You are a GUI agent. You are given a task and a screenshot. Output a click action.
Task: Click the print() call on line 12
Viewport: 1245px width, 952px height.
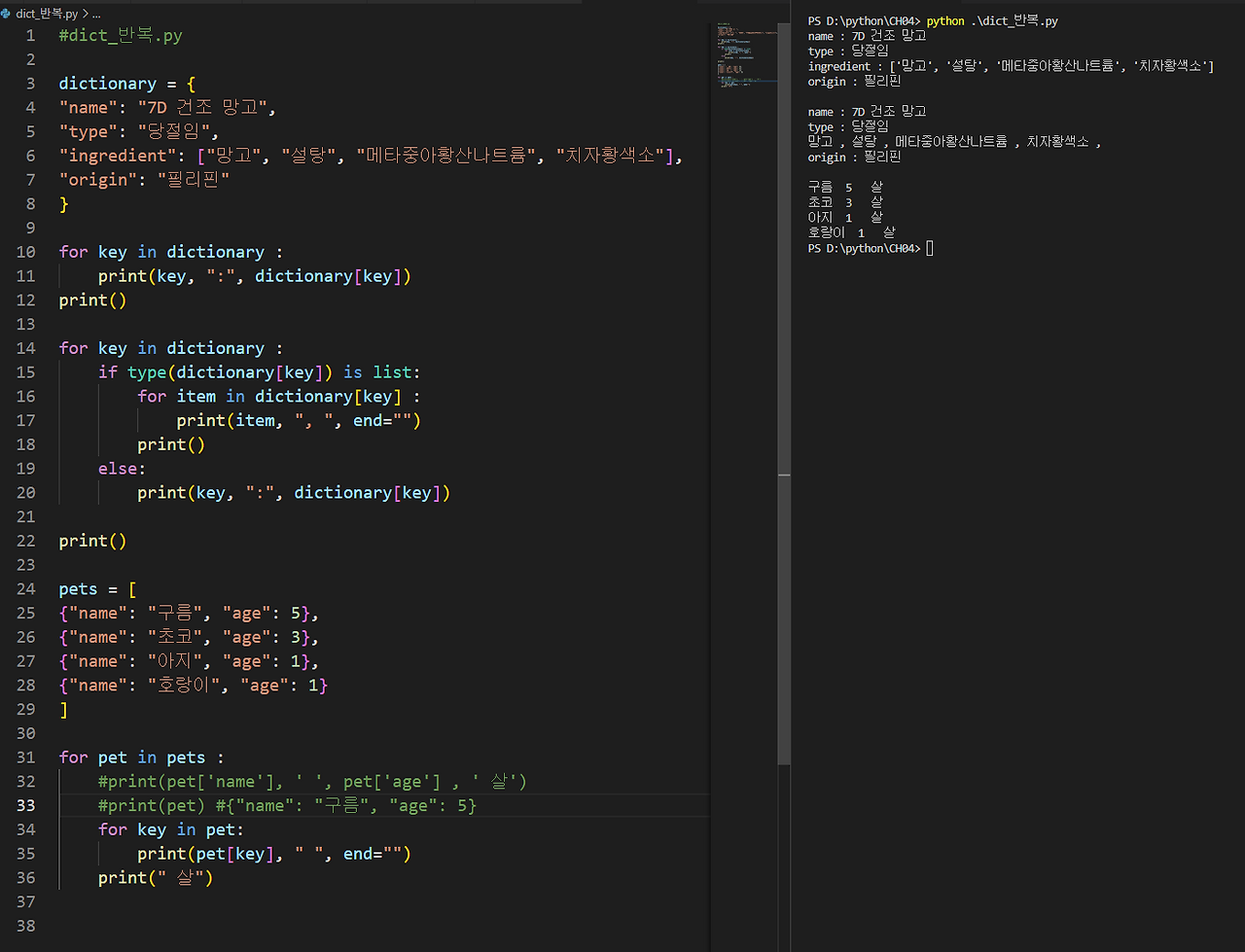pos(92,300)
